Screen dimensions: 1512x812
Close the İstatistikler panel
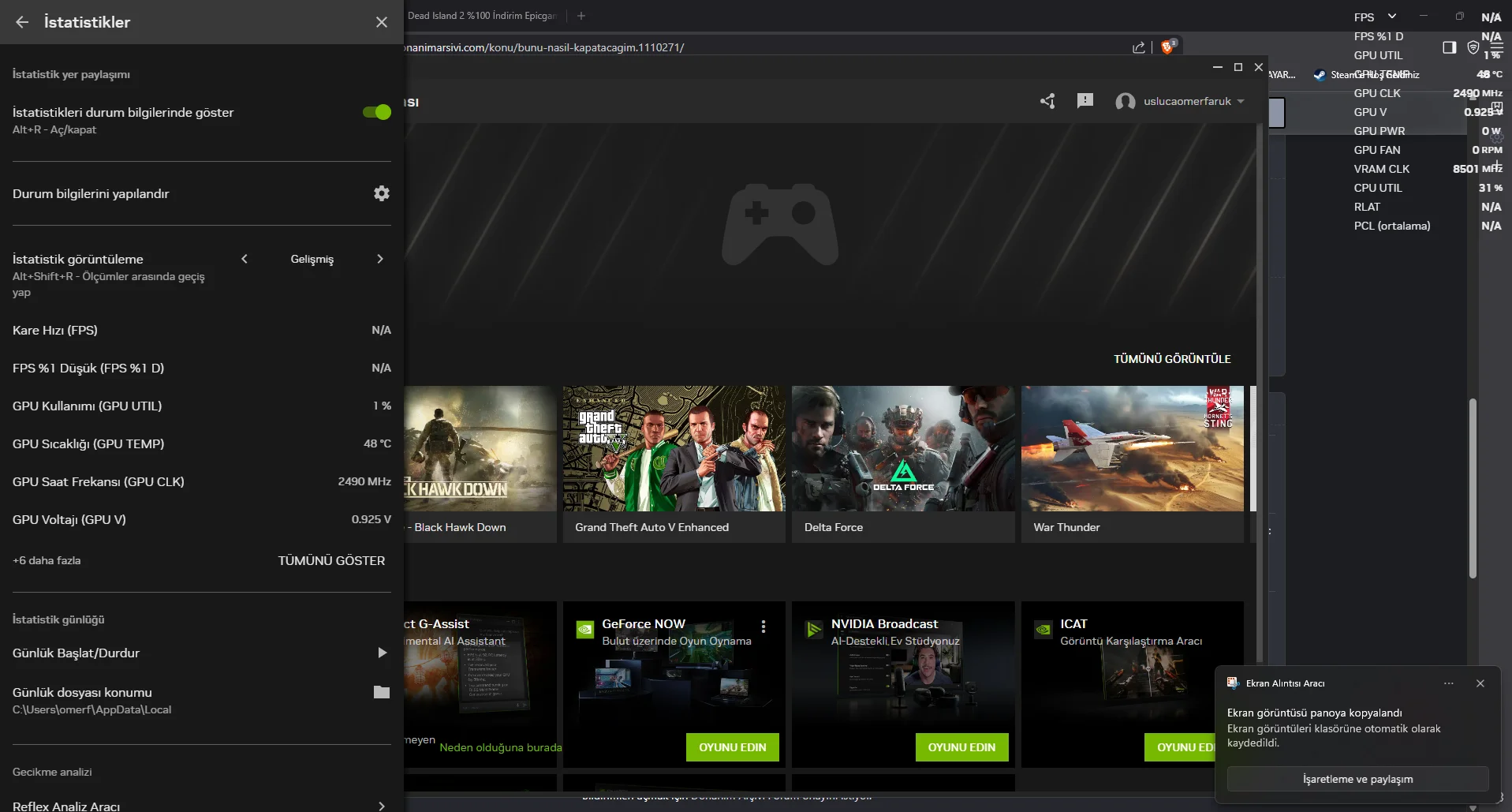click(382, 22)
